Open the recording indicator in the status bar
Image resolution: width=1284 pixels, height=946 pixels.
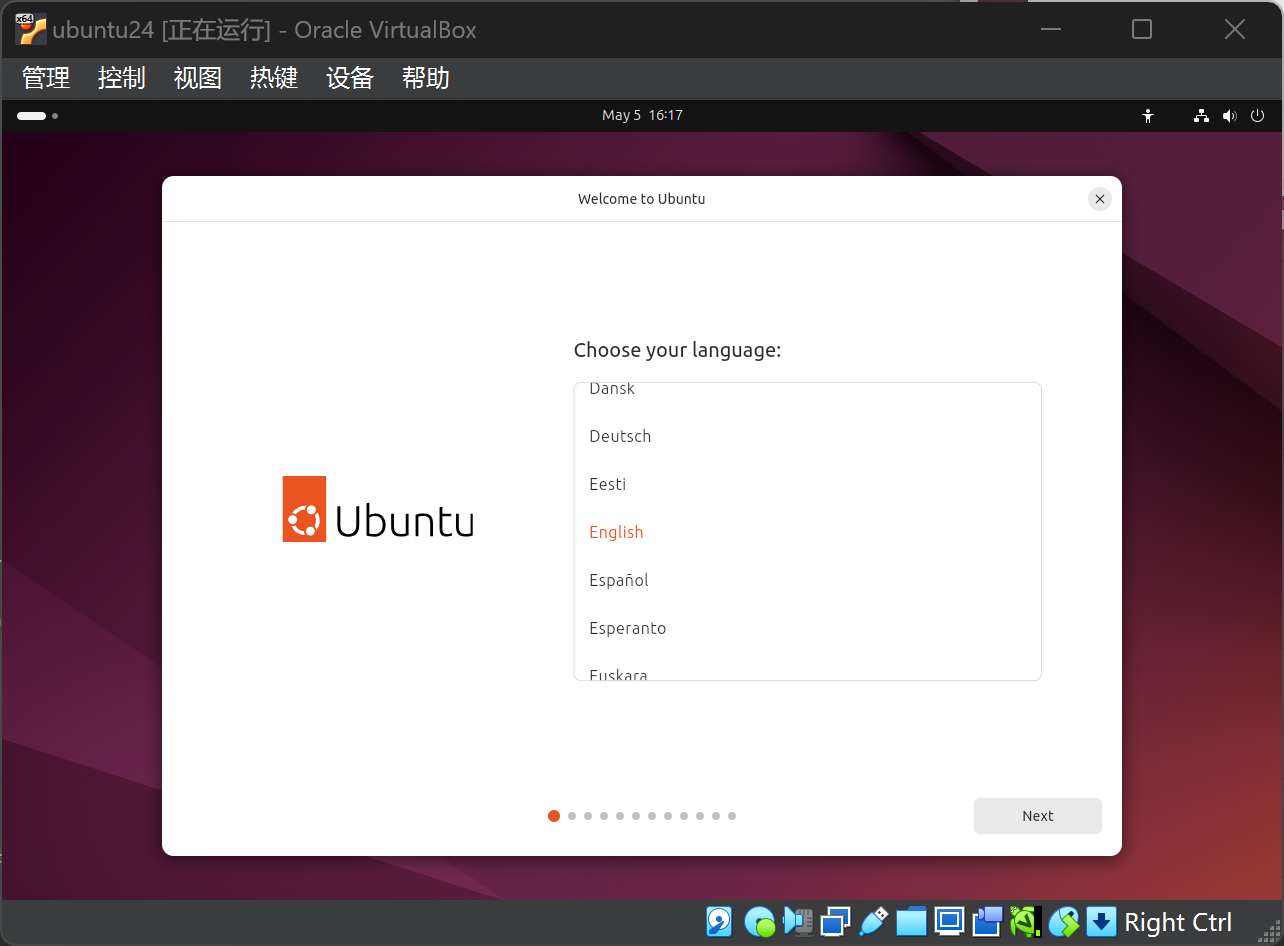point(988,921)
